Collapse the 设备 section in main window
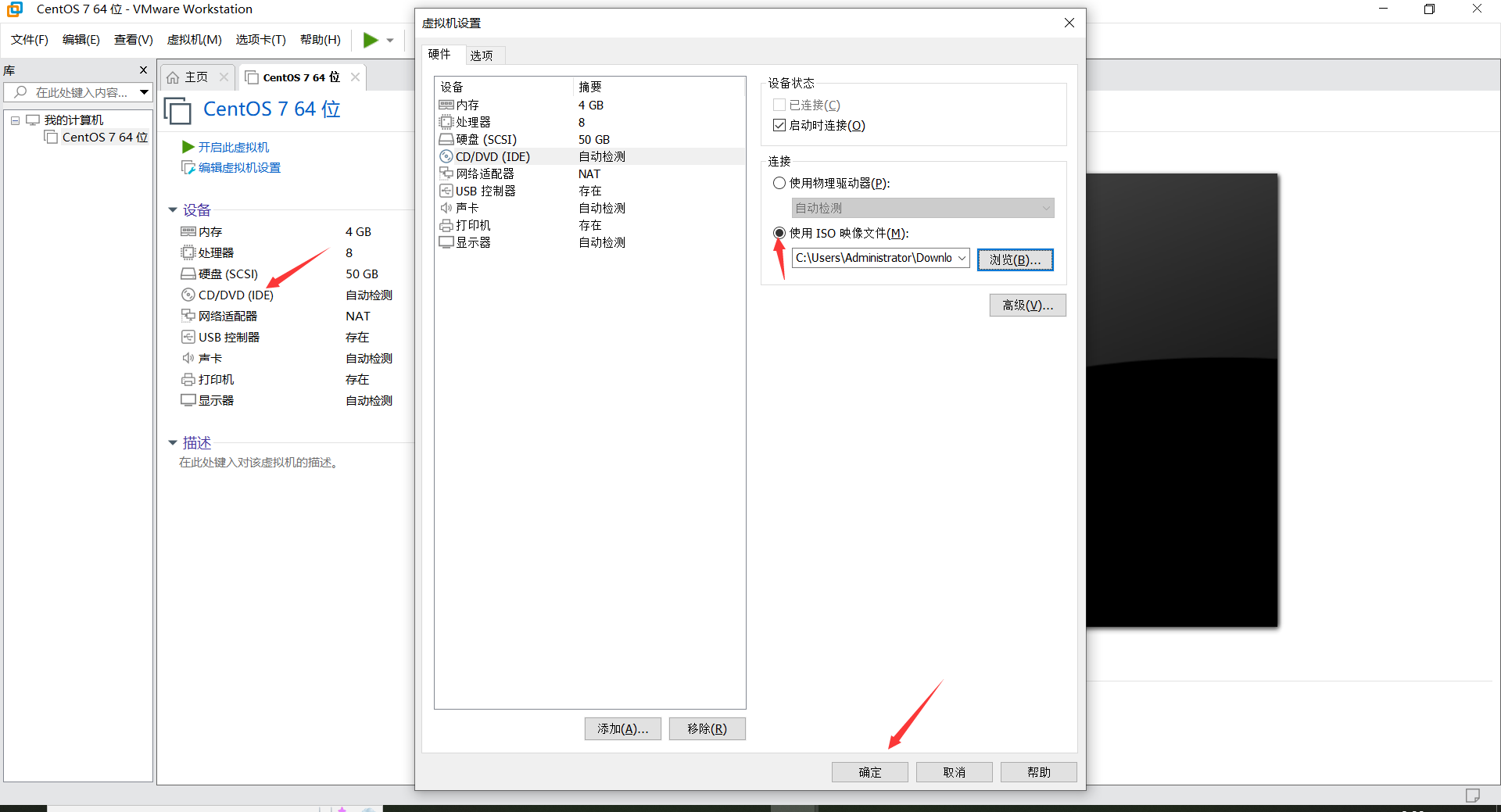Viewport: 1501px width, 812px height. pos(173,209)
